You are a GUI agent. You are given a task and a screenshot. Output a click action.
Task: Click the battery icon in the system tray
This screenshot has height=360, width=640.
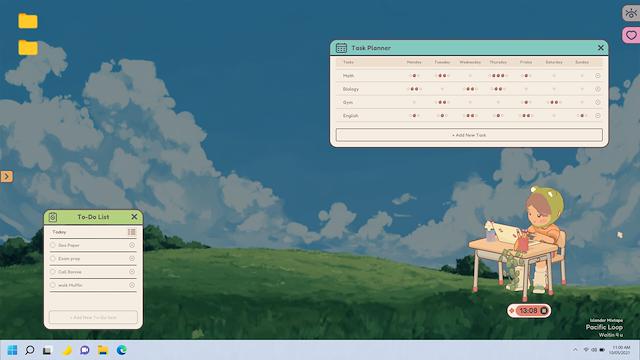(602, 350)
